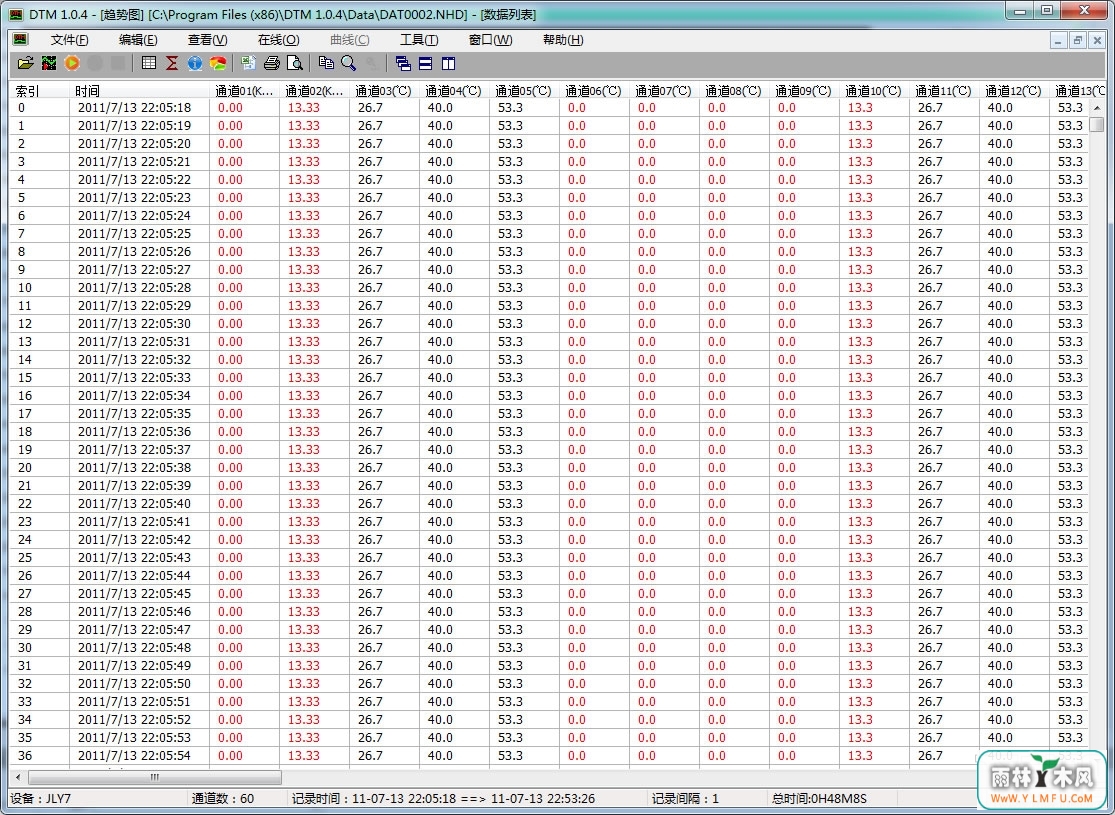Click status bar 设备 : JLY7
This screenshot has height=815, width=1115.
point(41,799)
